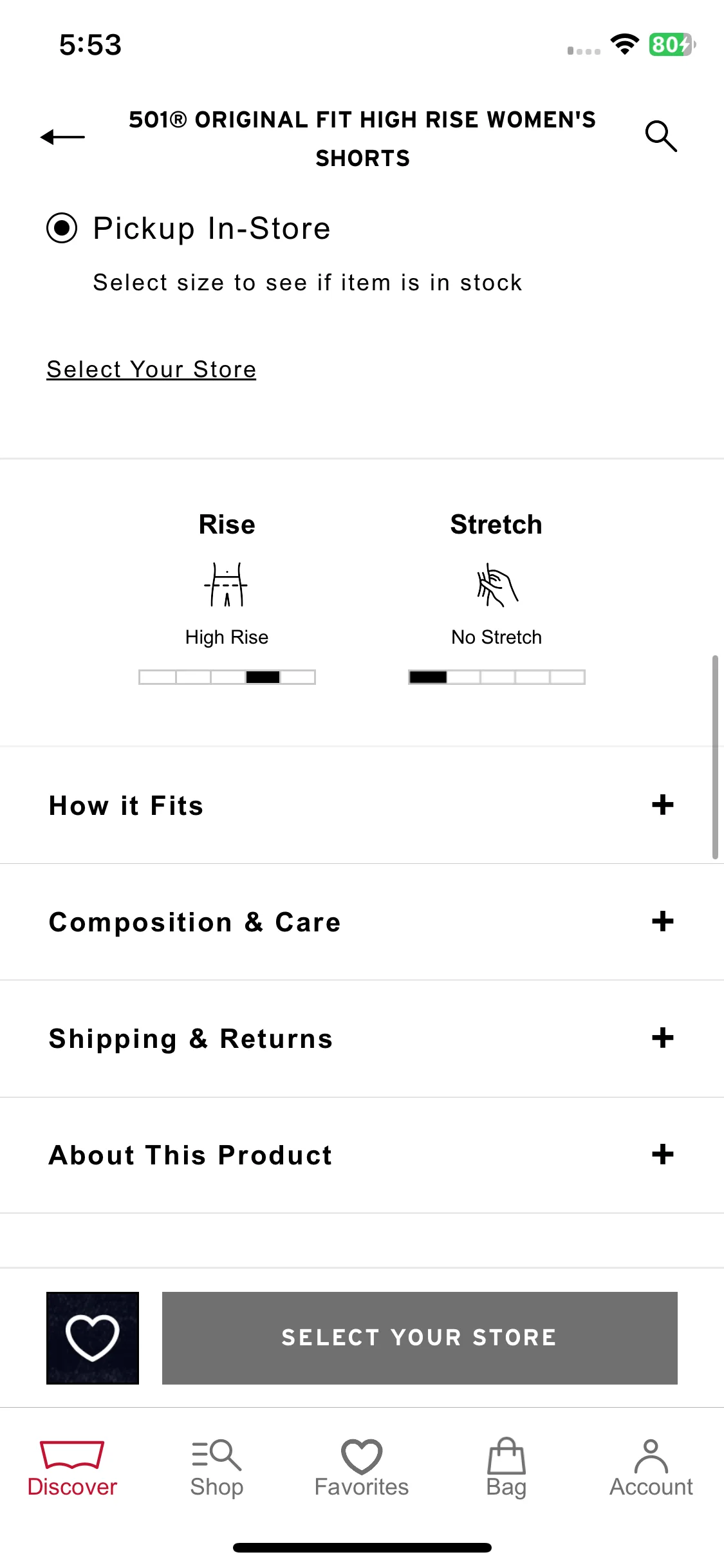This screenshot has height=1568, width=724.
Task: Tap the back arrow icon
Action: point(62,137)
